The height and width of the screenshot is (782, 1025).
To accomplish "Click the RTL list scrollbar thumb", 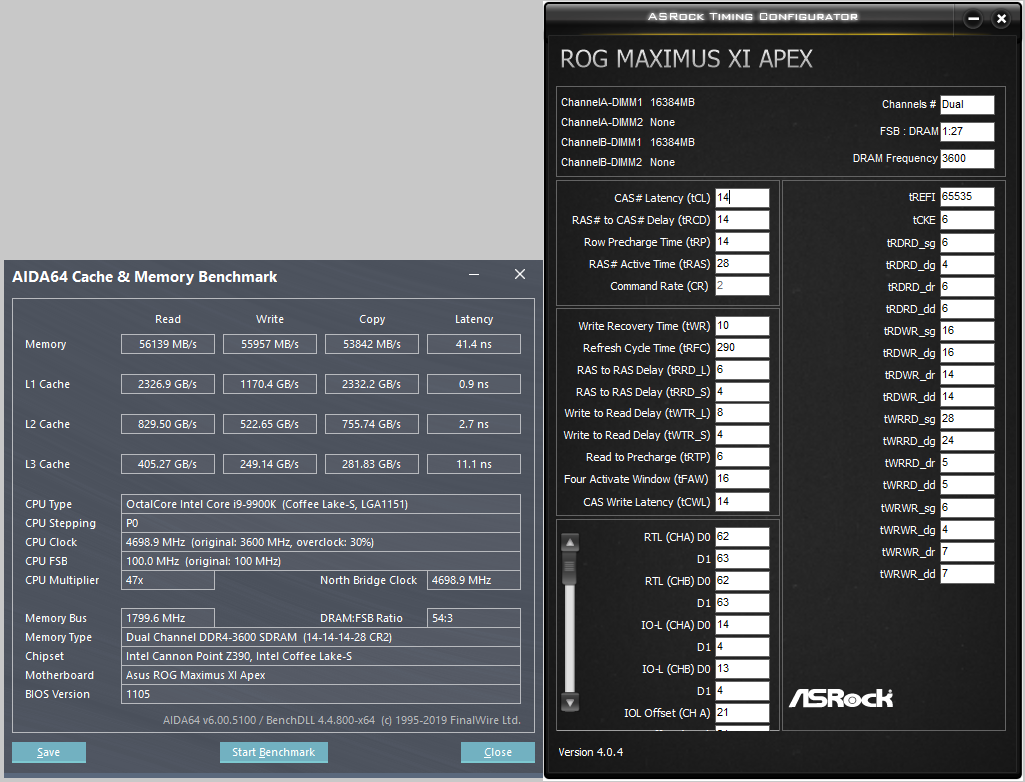I will point(570,566).
